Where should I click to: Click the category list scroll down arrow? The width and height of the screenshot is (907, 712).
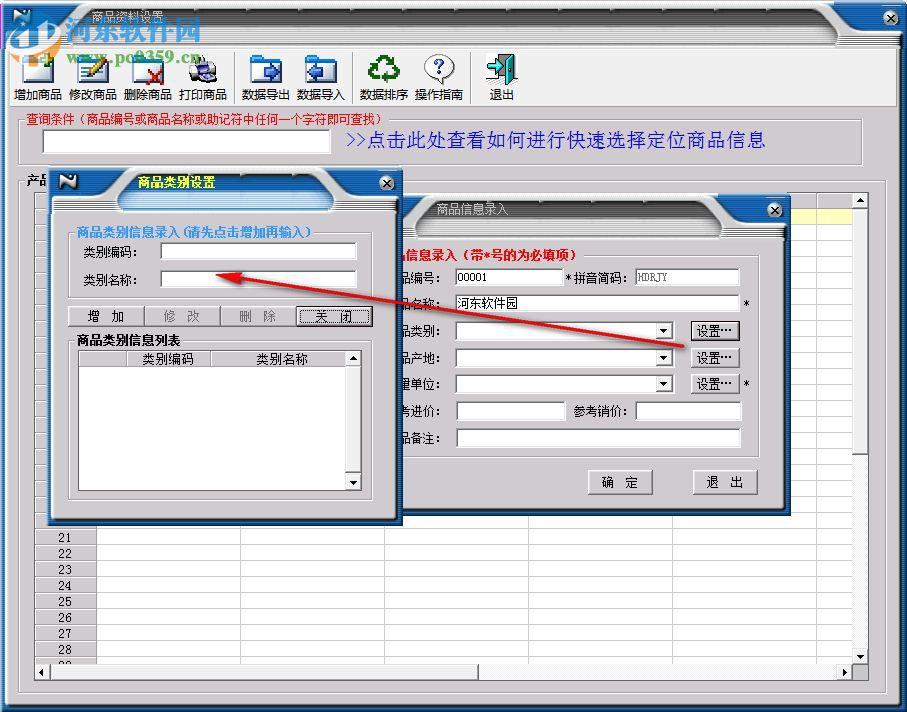click(x=353, y=482)
